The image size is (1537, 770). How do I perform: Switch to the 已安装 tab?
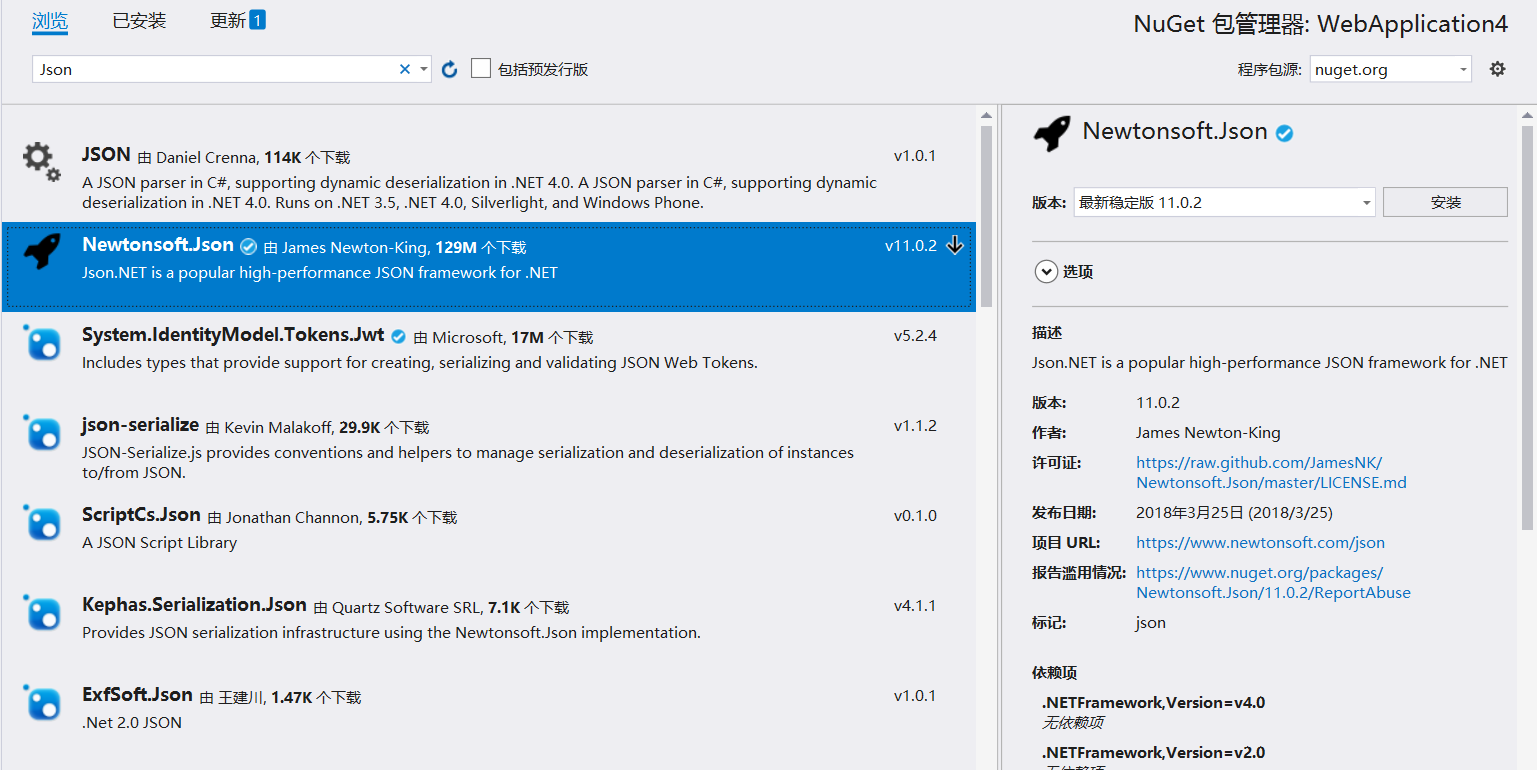click(x=139, y=21)
